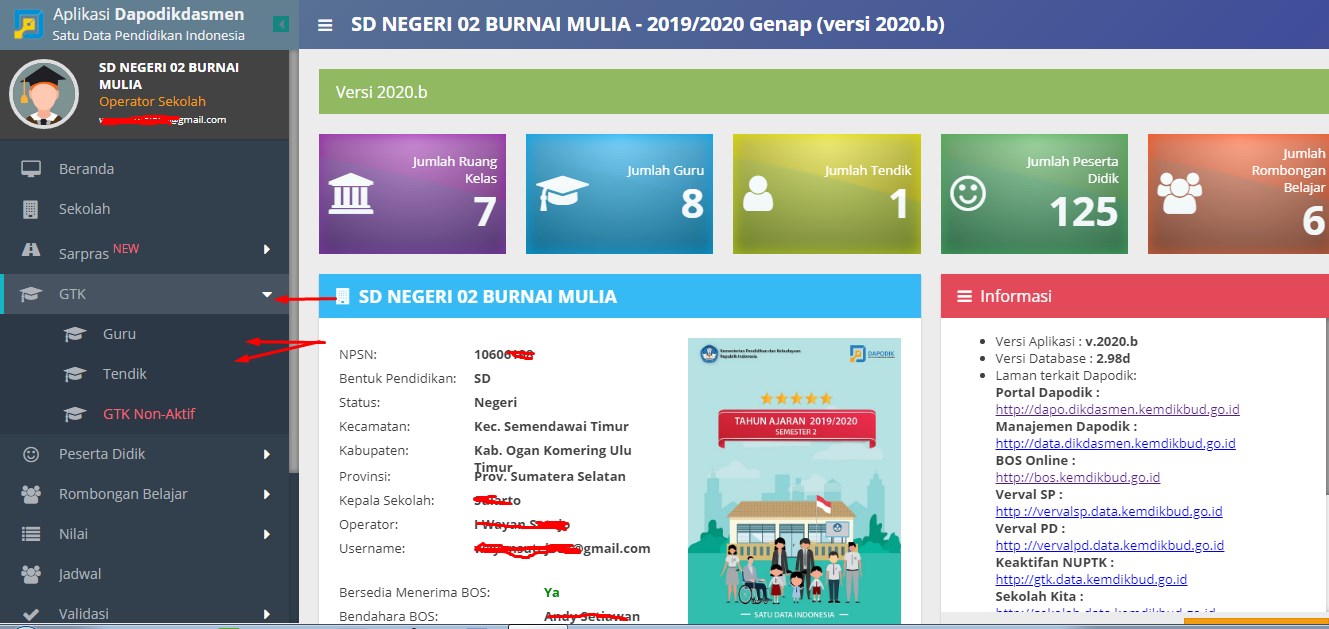
Task: Open the Jumlah Guru dashboard card
Action: tap(619, 193)
